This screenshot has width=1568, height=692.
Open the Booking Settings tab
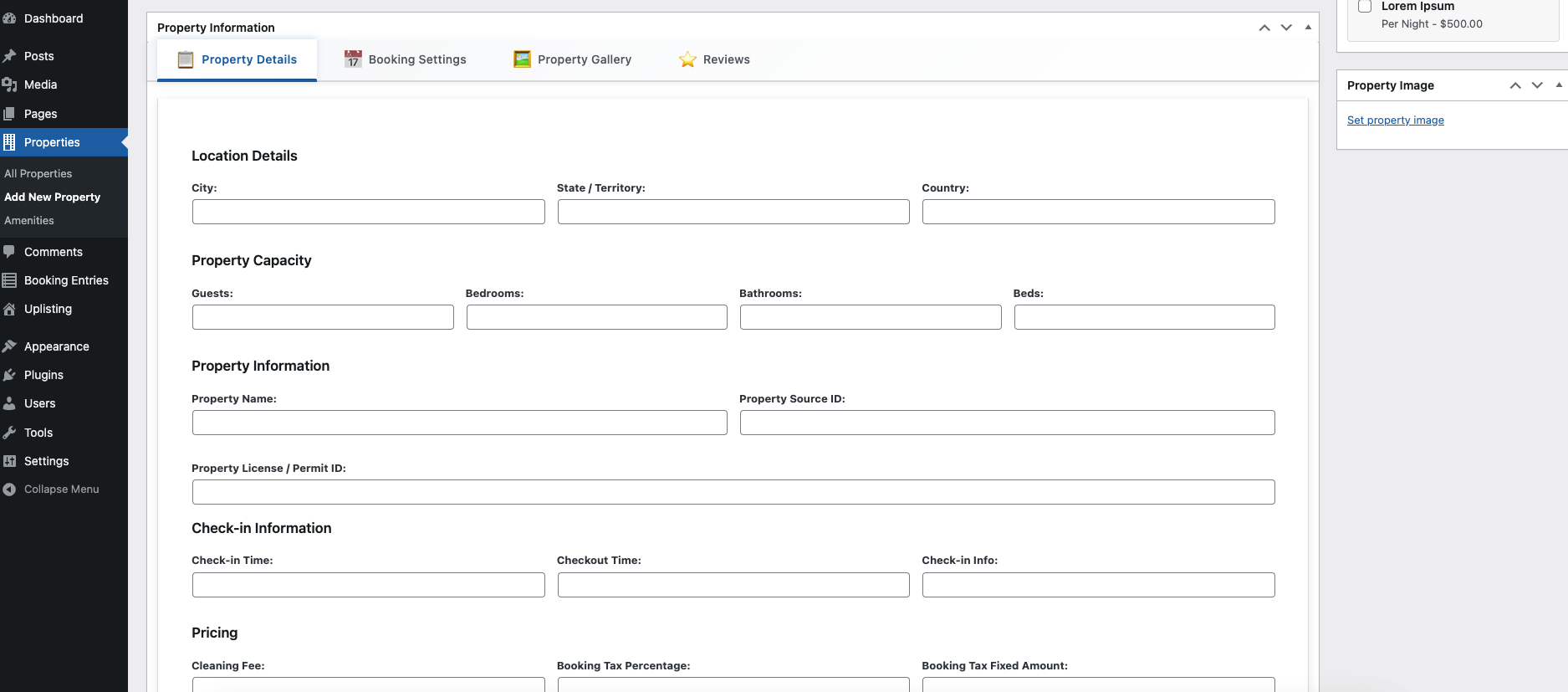pos(405,59)
